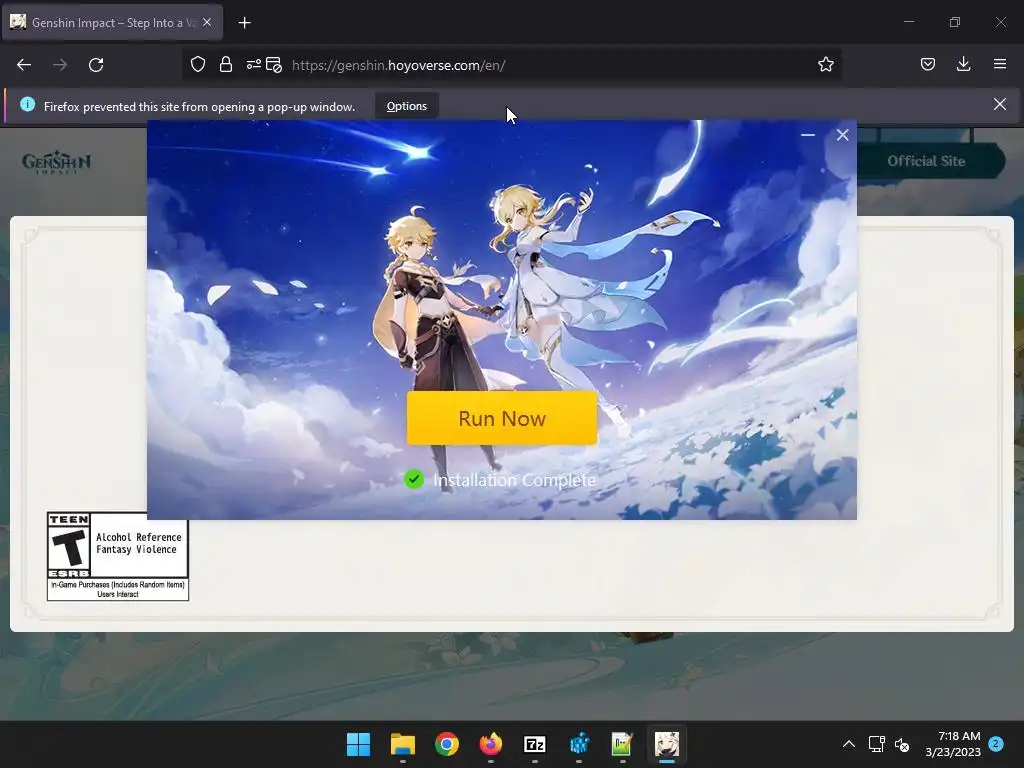Open the Firefox application menu
This screenshot has width=1024, height=768.
[999, 65]
